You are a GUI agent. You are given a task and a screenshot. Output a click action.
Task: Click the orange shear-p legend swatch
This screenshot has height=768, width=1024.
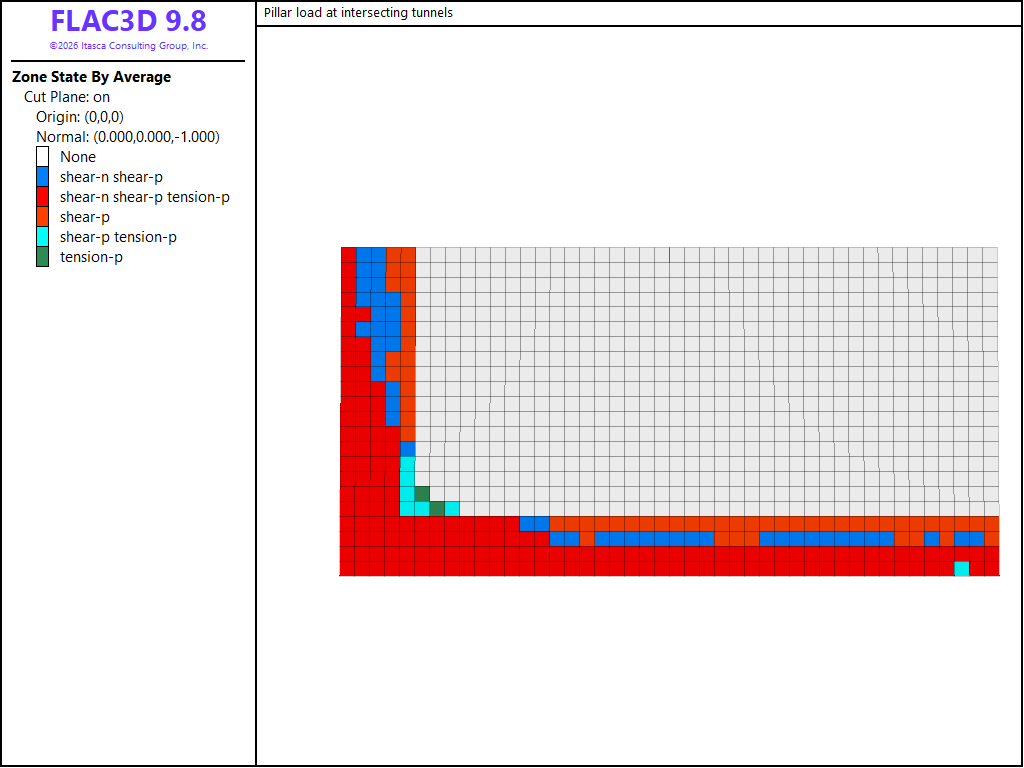(x=42, y=217)
